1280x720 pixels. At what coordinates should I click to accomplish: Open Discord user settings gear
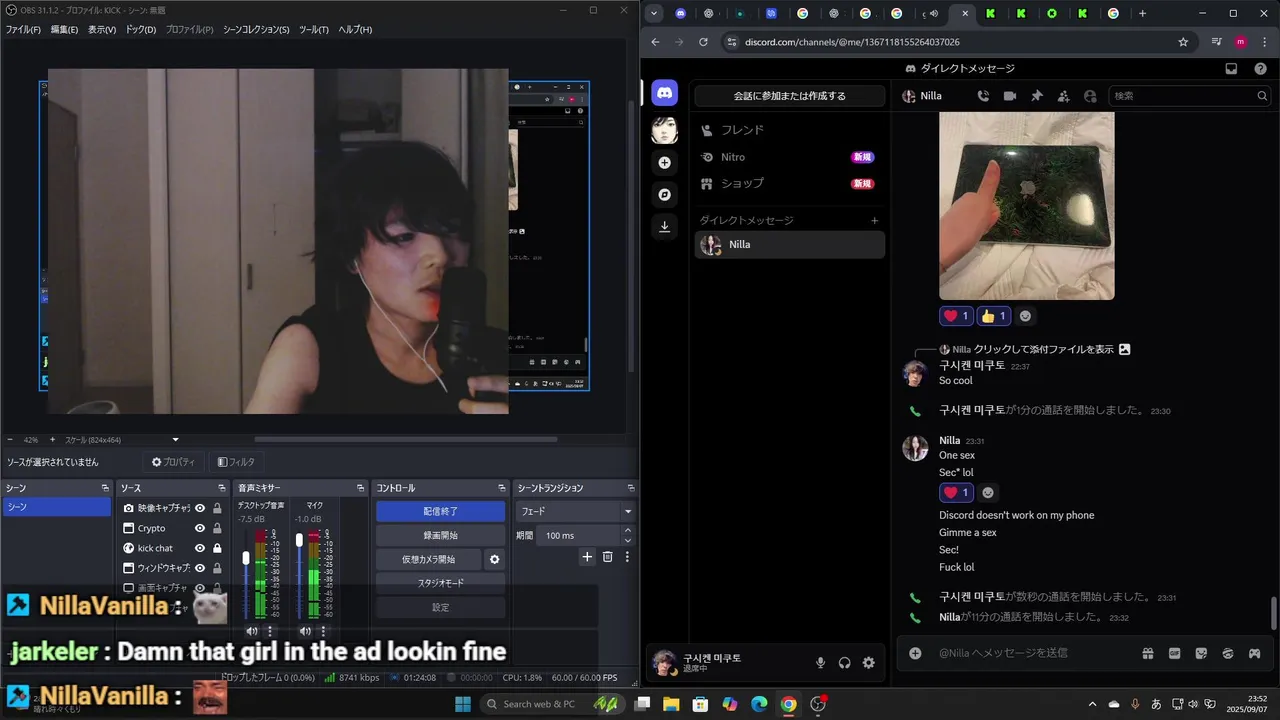coord(868,662)
